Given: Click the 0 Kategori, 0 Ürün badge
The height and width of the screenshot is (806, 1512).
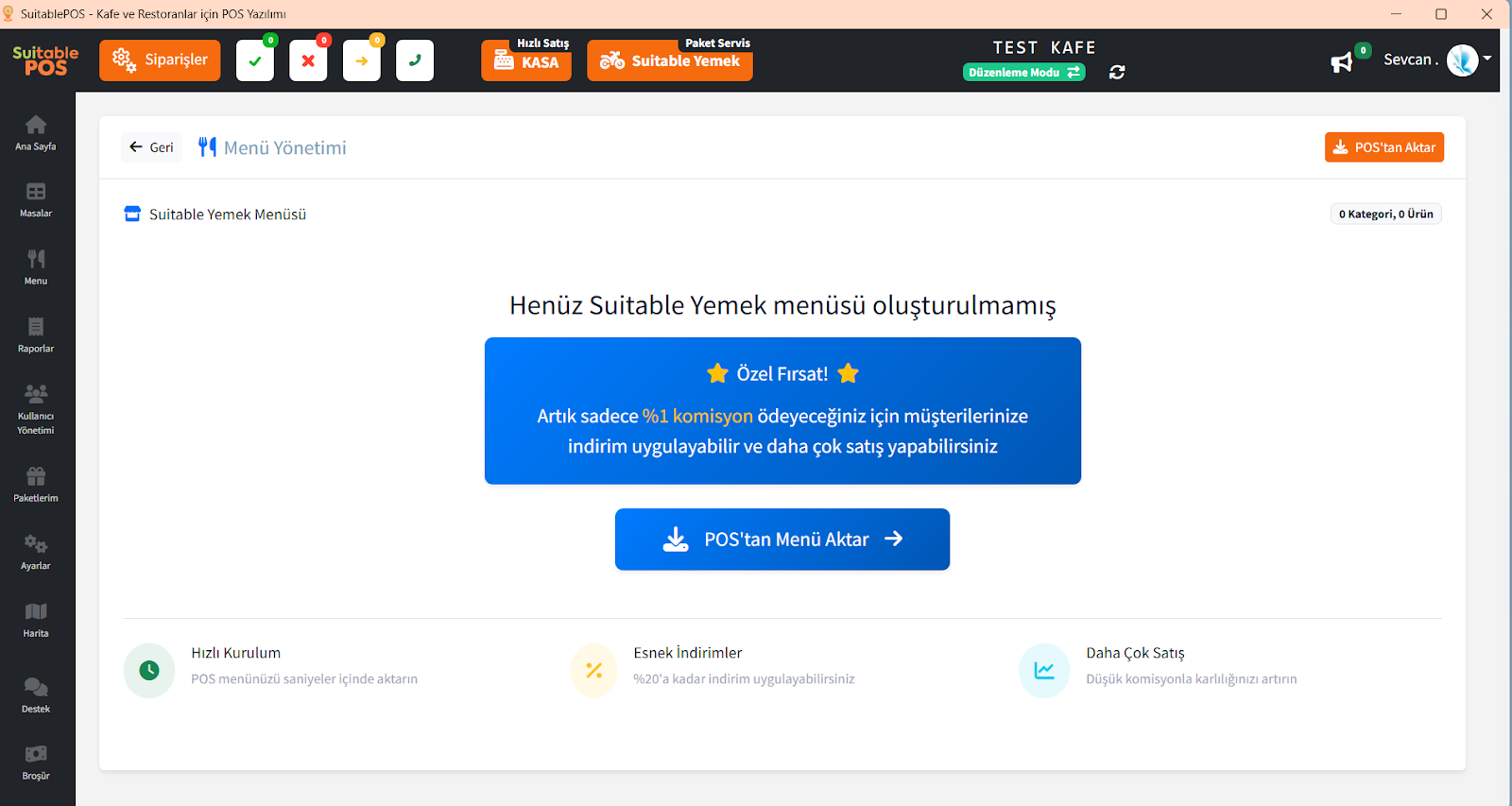Looking at the screenshot, I should (x=1385, y=214).
